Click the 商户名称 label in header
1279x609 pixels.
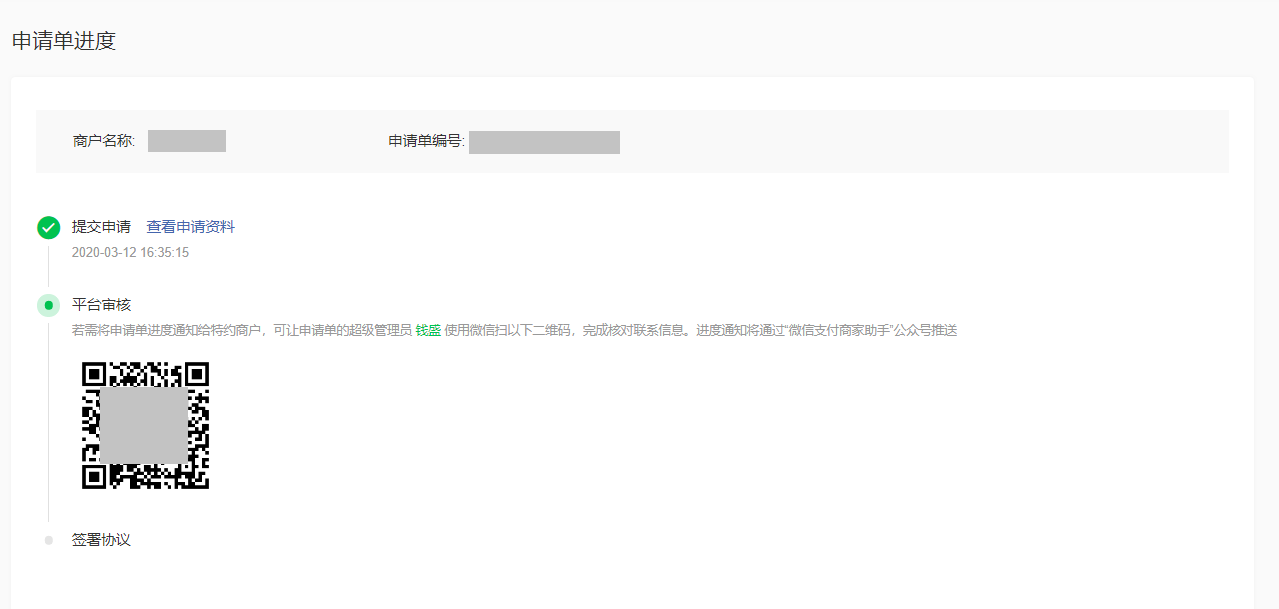(x=105, y=141)
